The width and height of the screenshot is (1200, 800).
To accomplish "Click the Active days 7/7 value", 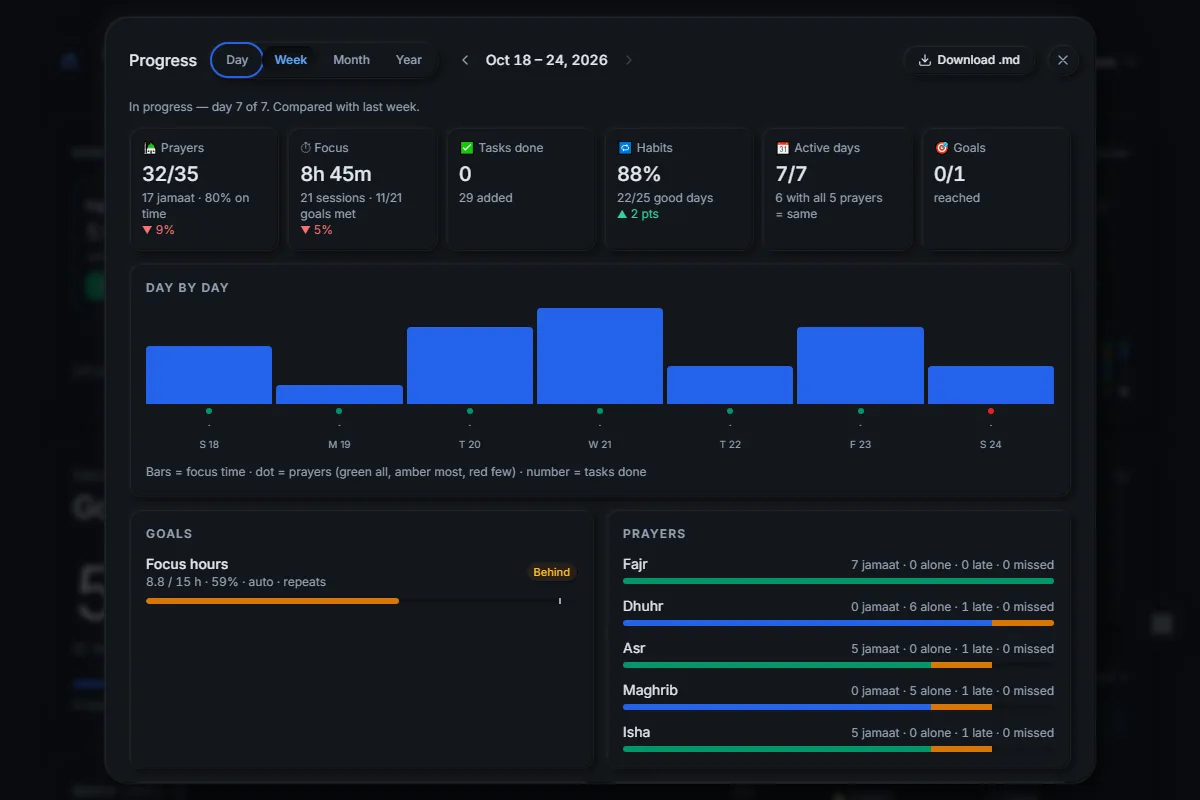I will click(792, 174).
